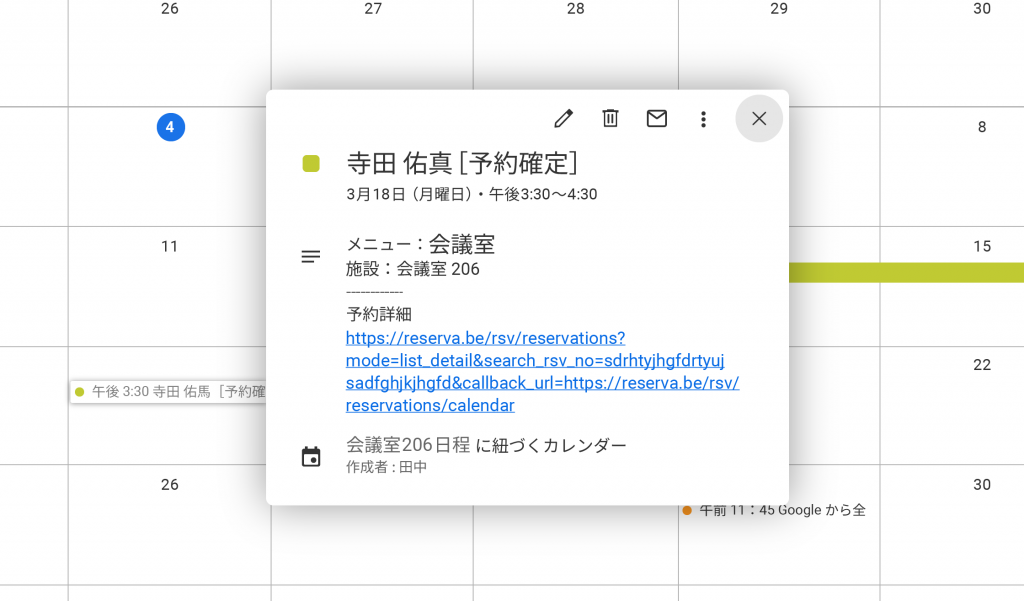Delete the event using trash icon
The width and height of the screenshot is (1024, 601).
[610, 119]
